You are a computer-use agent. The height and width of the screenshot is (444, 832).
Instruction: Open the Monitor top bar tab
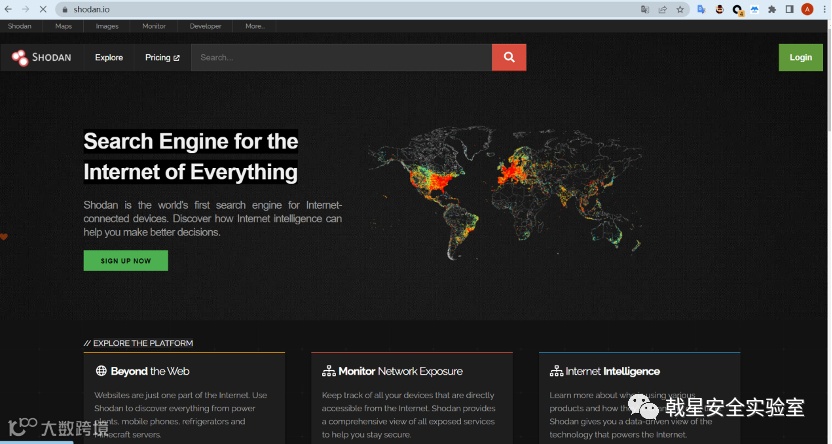[x=154, y=26]
